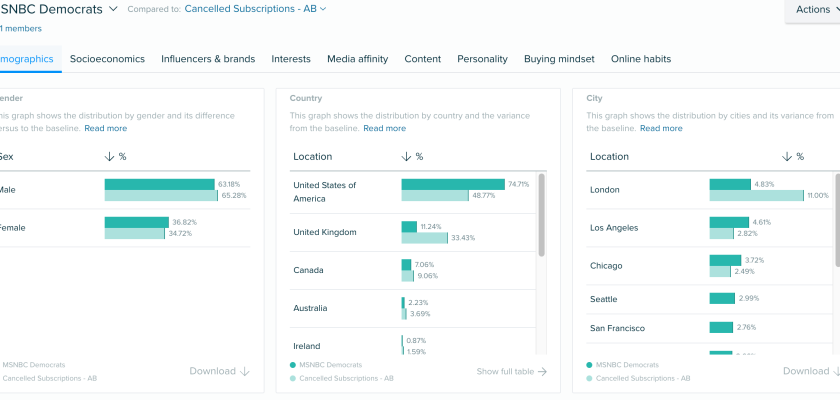The width and height of the screenshot is (840, 400).
Task: Click Read more in the Country description
Action: [384, 128]
